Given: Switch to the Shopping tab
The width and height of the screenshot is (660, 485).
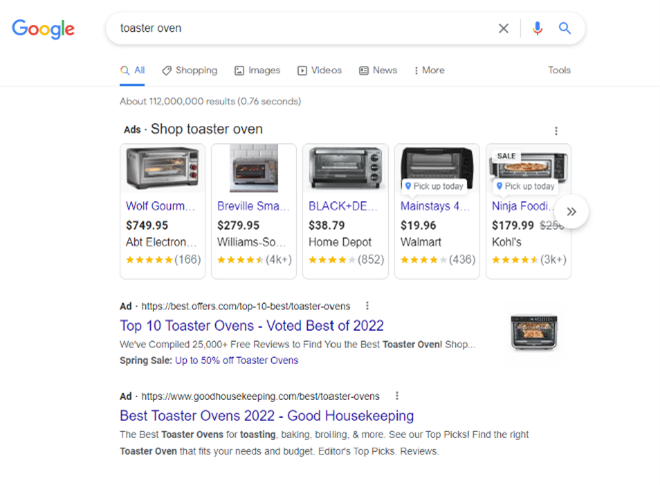Looking at the screenshot, I should tap(190, 70).
